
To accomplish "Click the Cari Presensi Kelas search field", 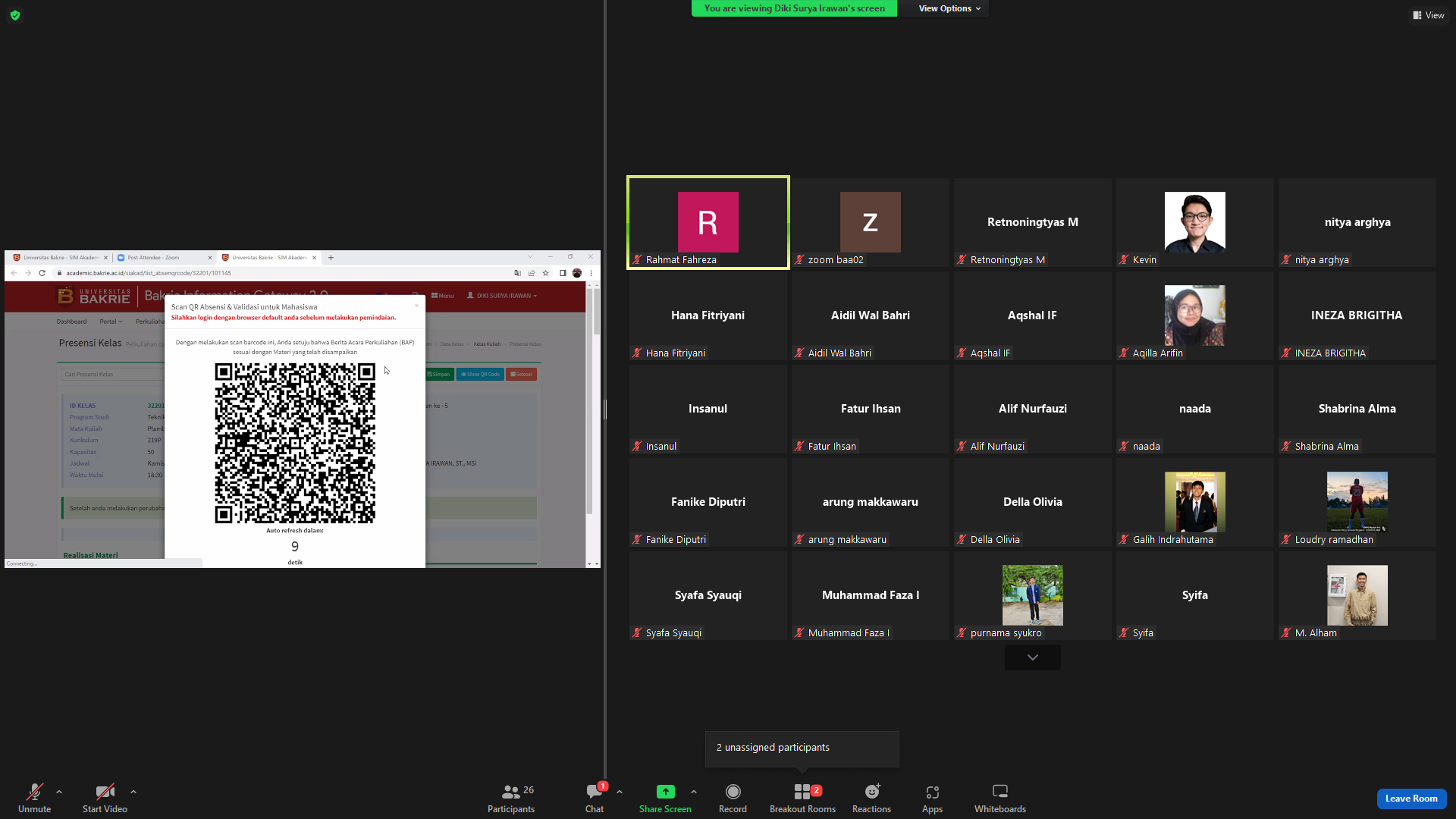I will pos(111,374).
